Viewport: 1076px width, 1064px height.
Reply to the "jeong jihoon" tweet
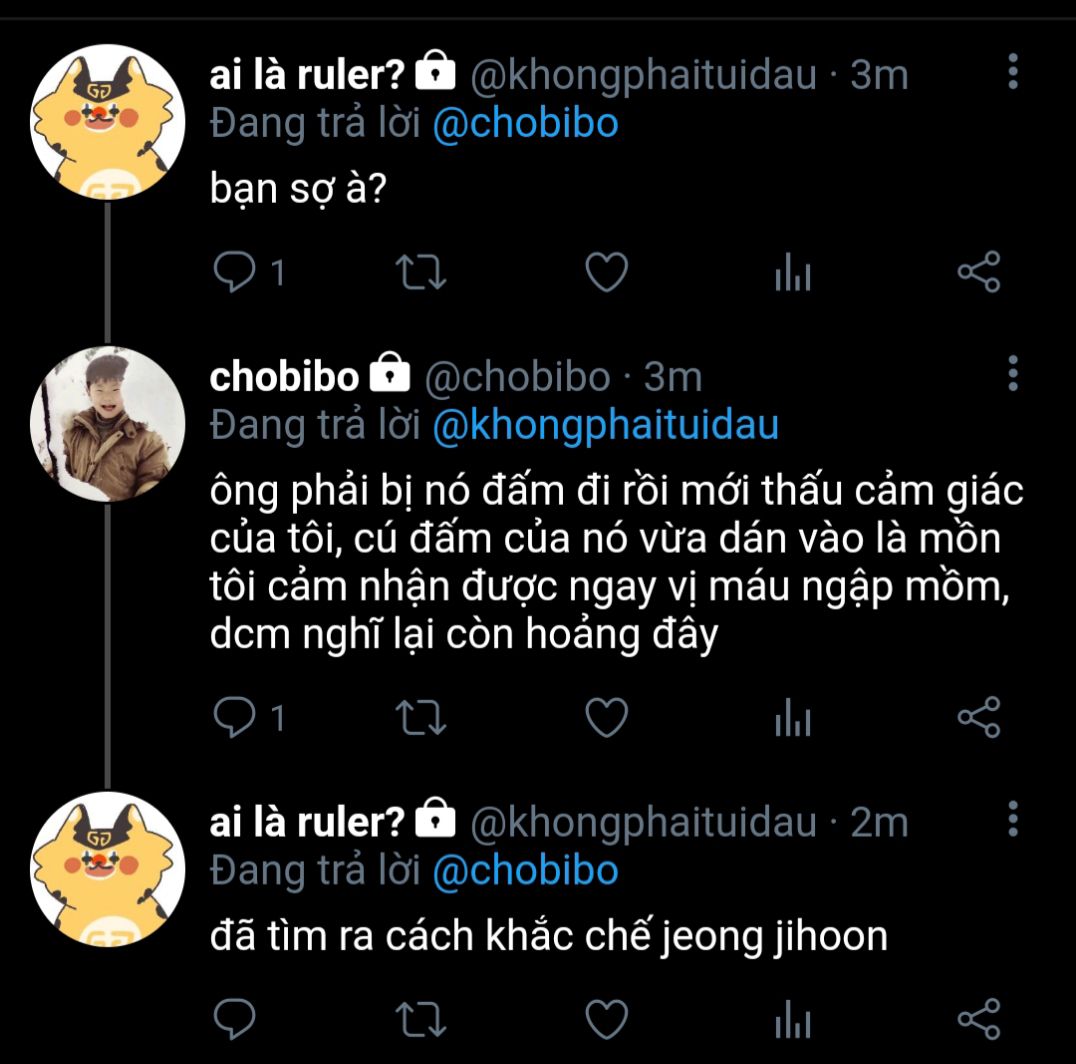tap(235, 1019)
